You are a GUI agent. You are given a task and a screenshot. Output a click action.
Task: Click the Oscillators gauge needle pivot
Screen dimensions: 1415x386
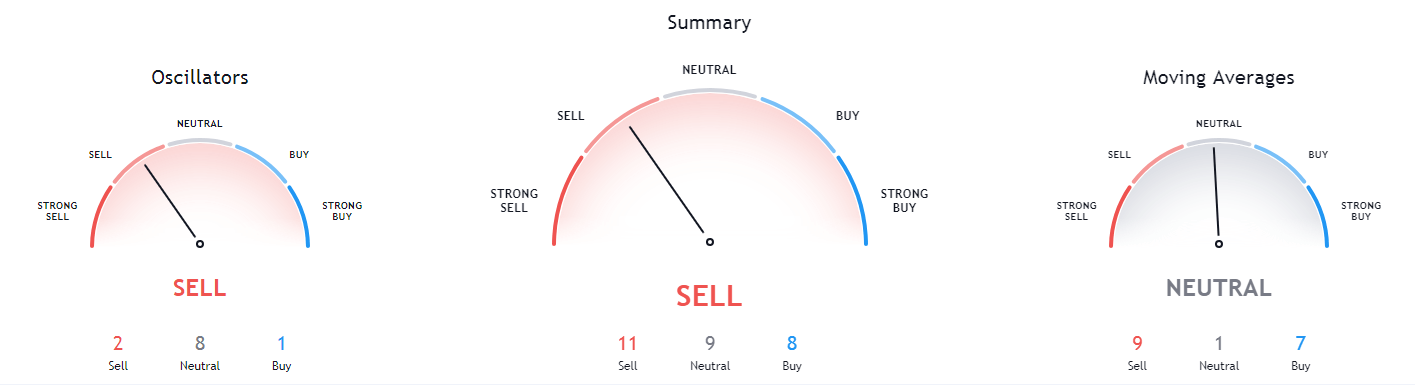coord(200,243)
